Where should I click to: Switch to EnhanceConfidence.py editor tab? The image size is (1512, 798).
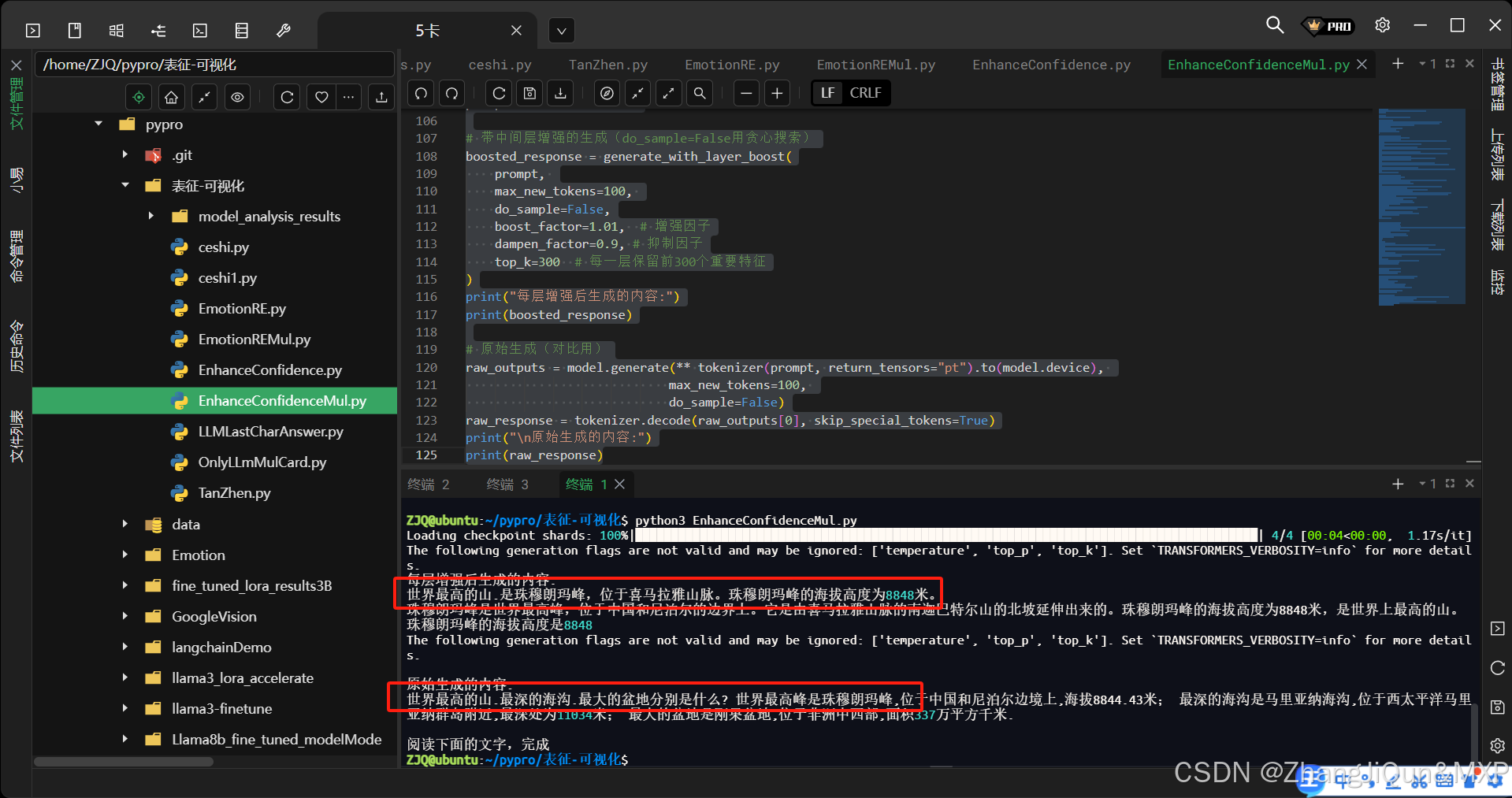coord(1051,65)
